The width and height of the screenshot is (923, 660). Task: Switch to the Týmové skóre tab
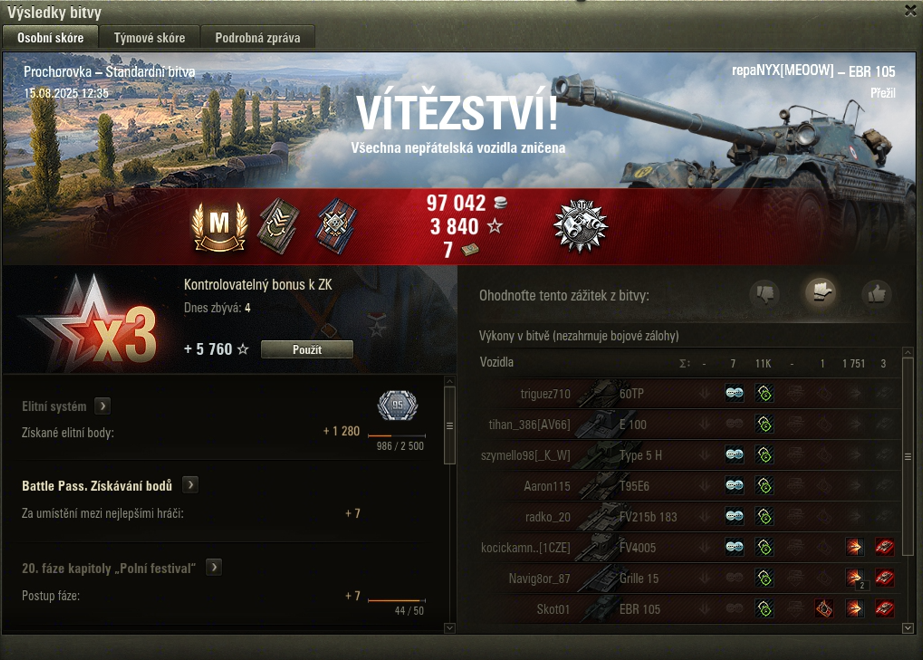pos(150,38)
